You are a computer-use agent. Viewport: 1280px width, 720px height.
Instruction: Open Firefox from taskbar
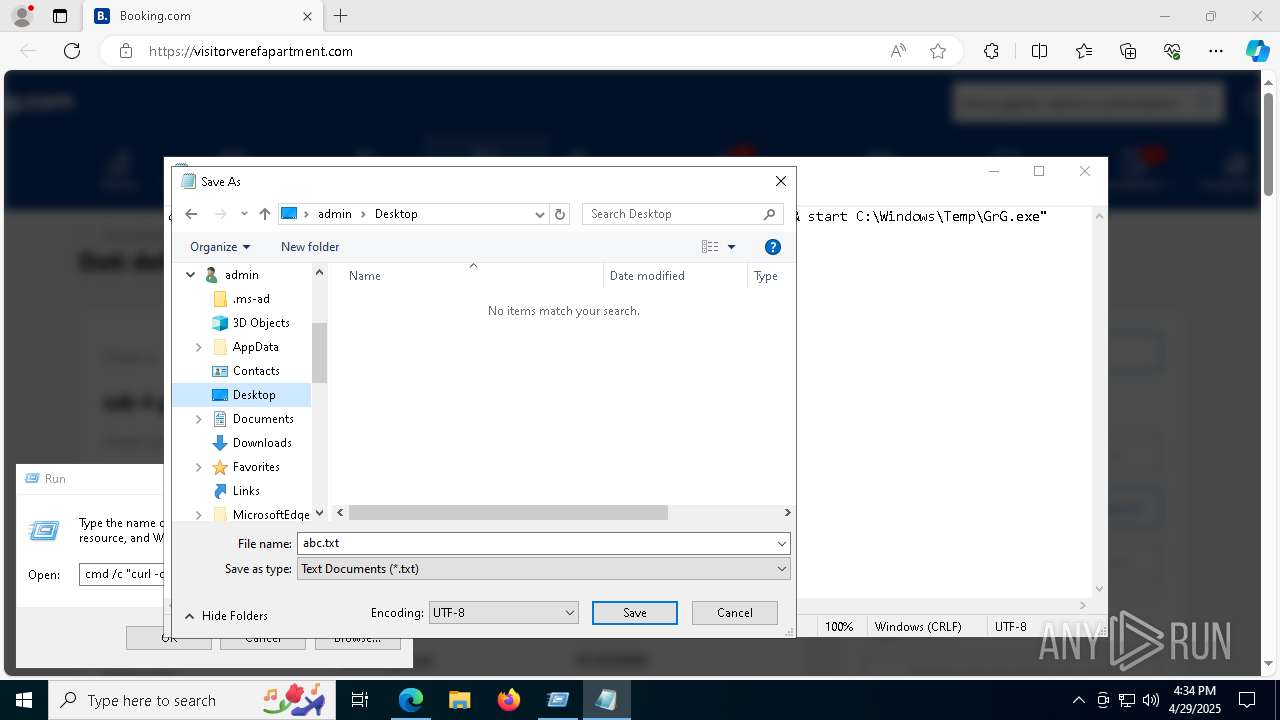point(508,700)
